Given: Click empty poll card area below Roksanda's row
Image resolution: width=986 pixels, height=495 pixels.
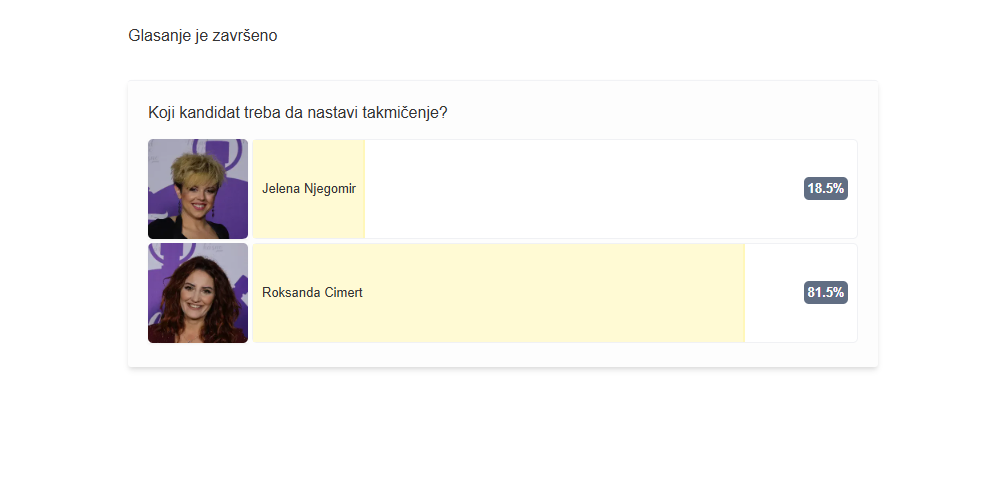Looking at the screenshot, I should tap(500, 355).
